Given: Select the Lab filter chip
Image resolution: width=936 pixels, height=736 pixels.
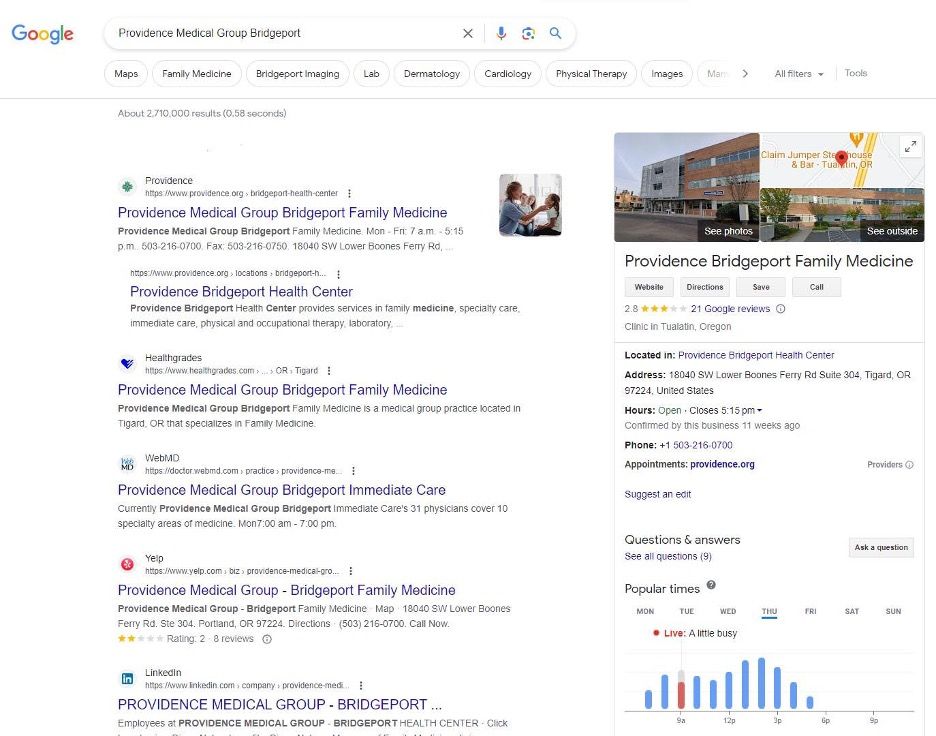Looking at the screenshot, I should pyautogui.click(x=371, y=74).
